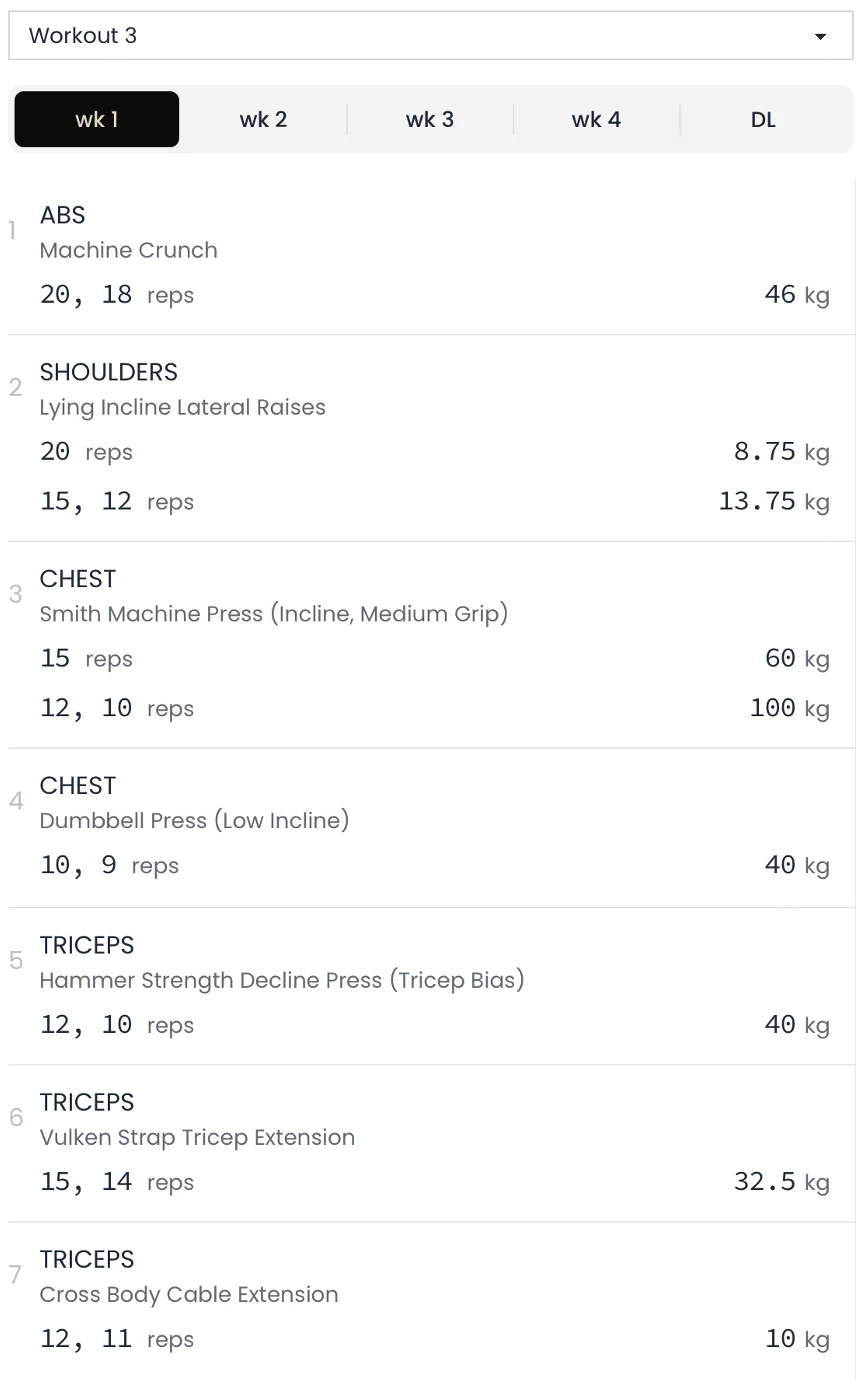Open Vulken Strap Tricep Extension exercise

[197, 1137]
